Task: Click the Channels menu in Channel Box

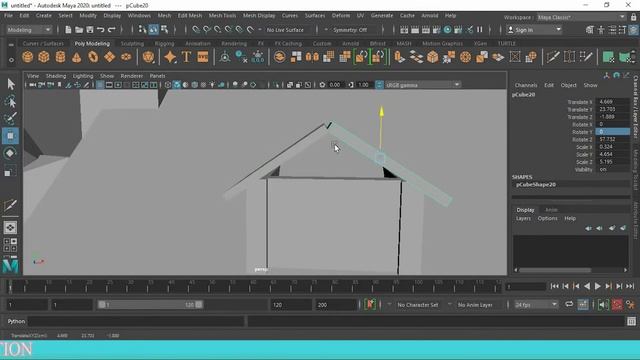Action: point(526,85)
